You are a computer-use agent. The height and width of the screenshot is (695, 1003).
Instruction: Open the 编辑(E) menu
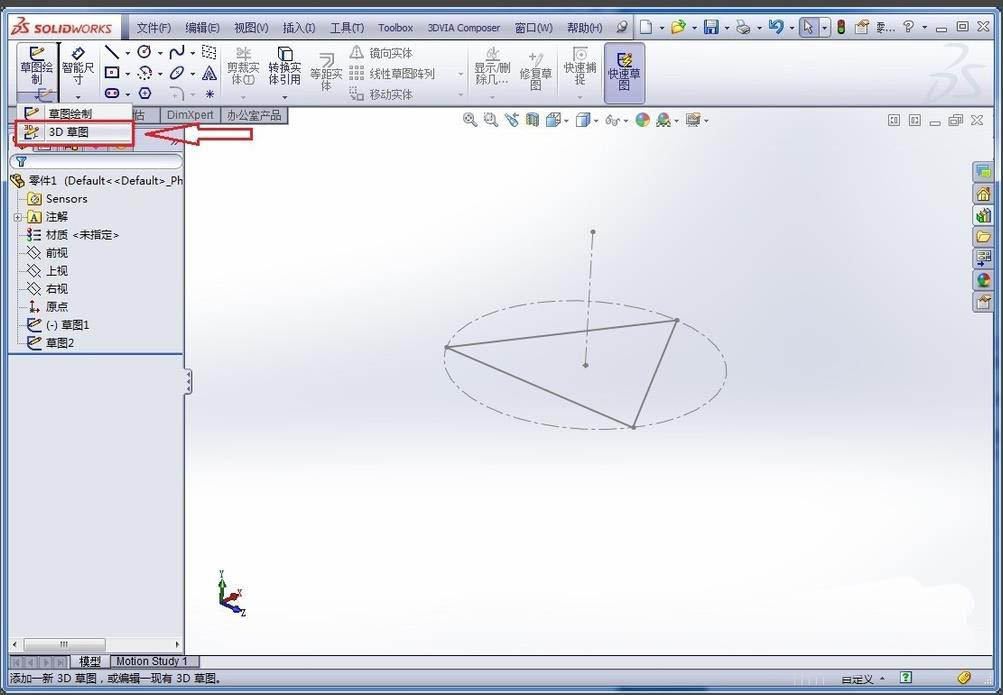click(x=202, y=27)
